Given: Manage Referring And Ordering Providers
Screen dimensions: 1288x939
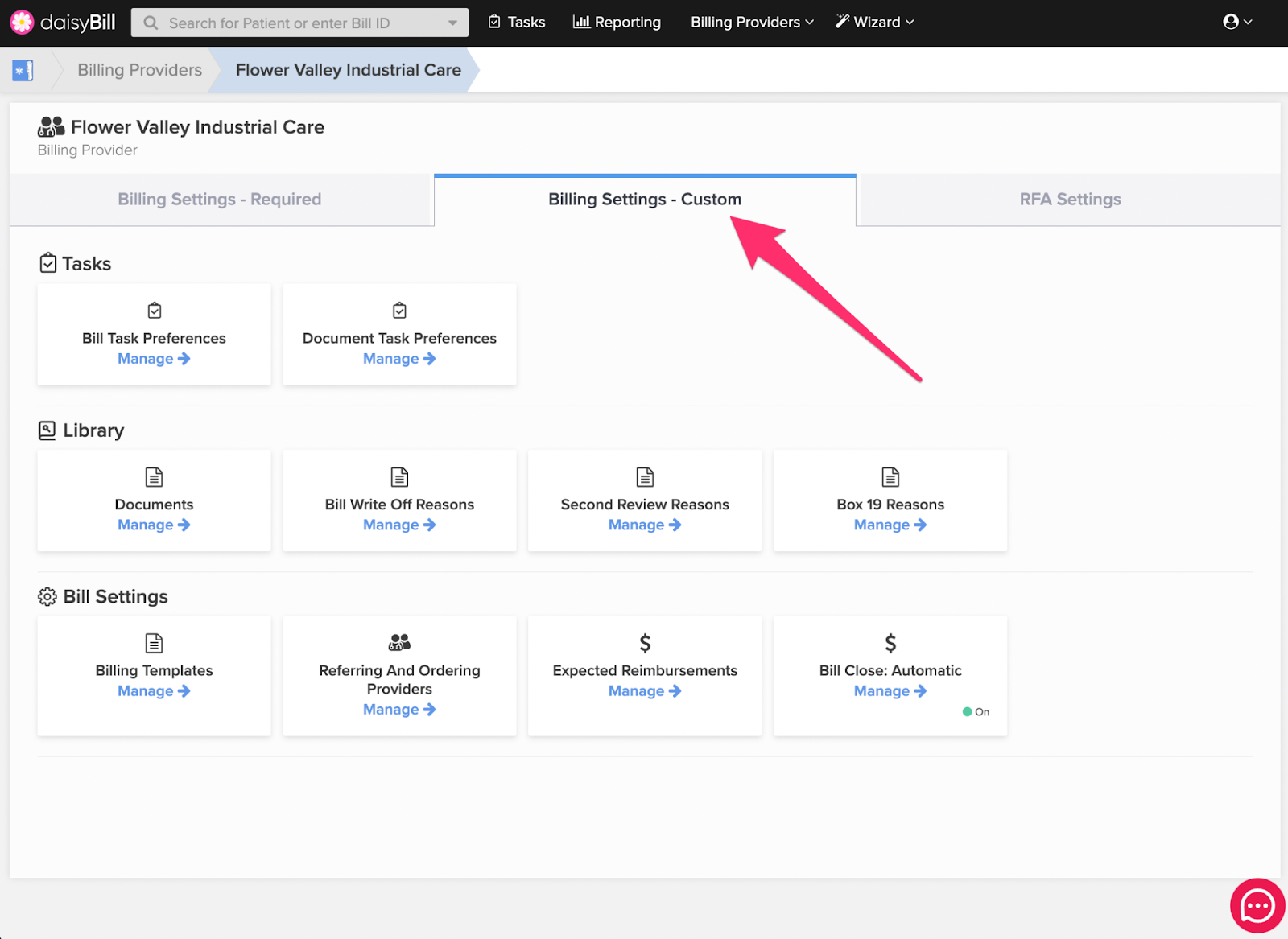Looking at the screenshot, I should click(399, 710).
